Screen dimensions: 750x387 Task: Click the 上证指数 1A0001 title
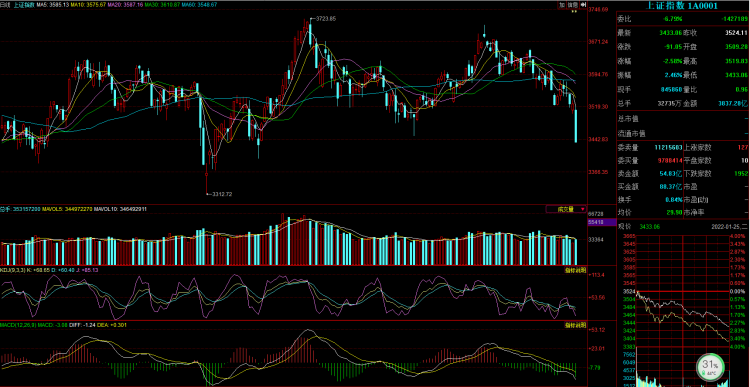[x=682, y=6]
